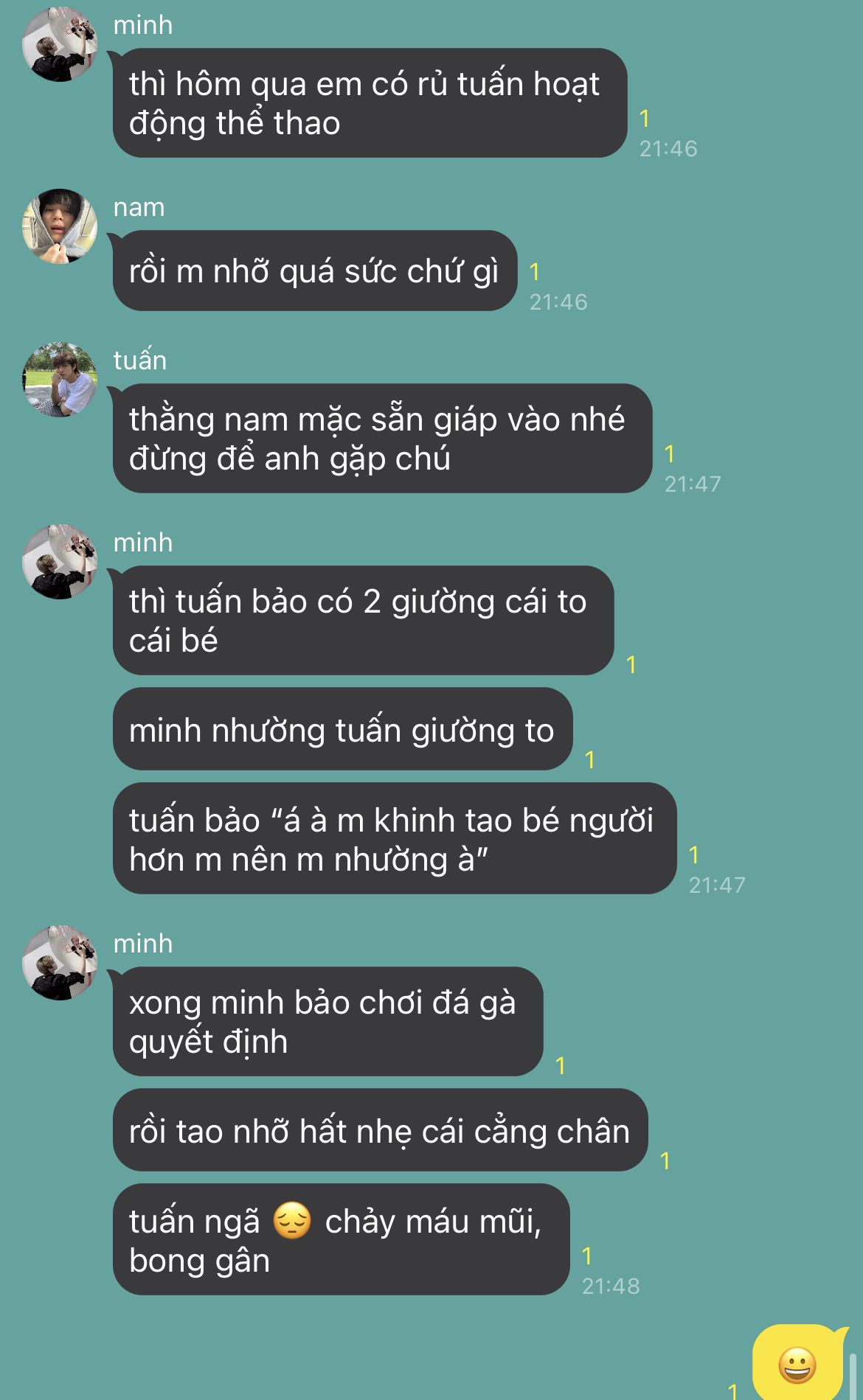Select message 'thằng nam mặc sẵn giáp vào nhé'
Viewport: 863px width, 1400px height.
coord(382,439)
